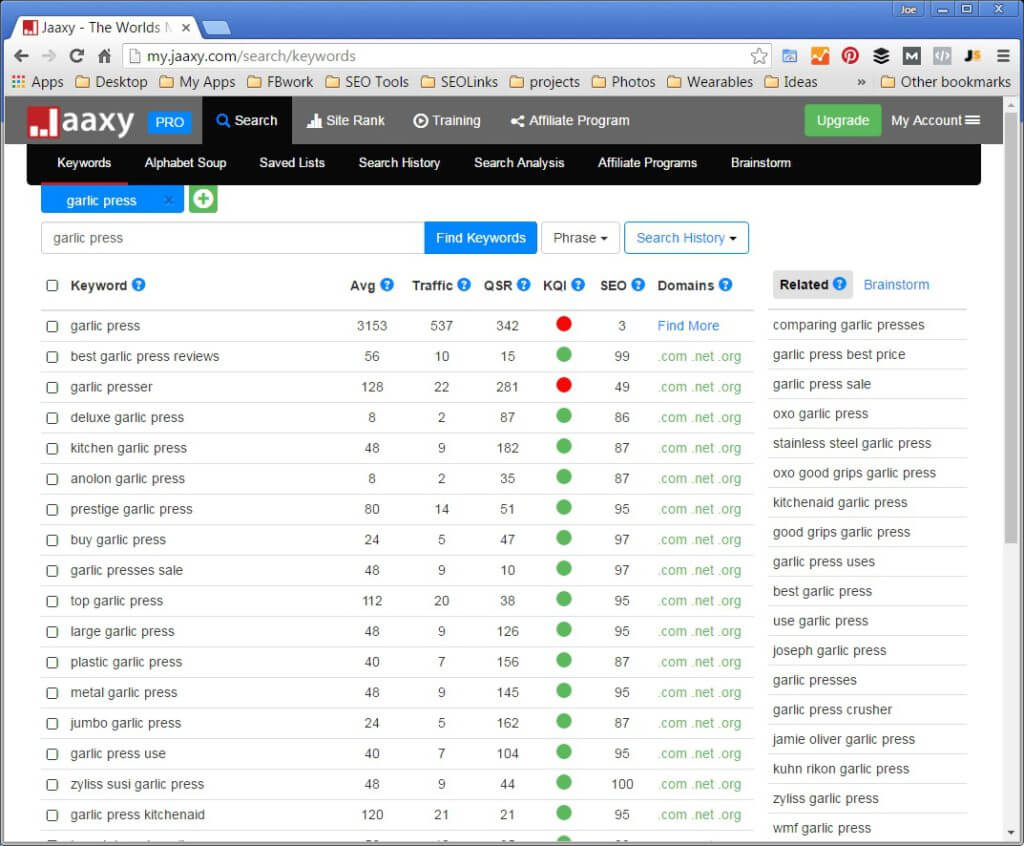Image resolution: width=1024 pixels, height=846 pixels.
Task: Open the Site Rank nav tab
Action: click(345, 120)
